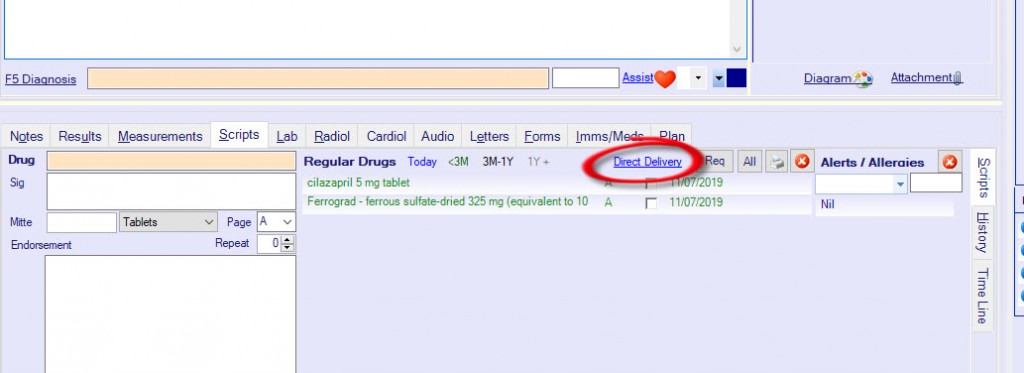This screenshot has height=373, width=1024.
Task: Open the Imms/Meds tab
Action: coord(609,137)
